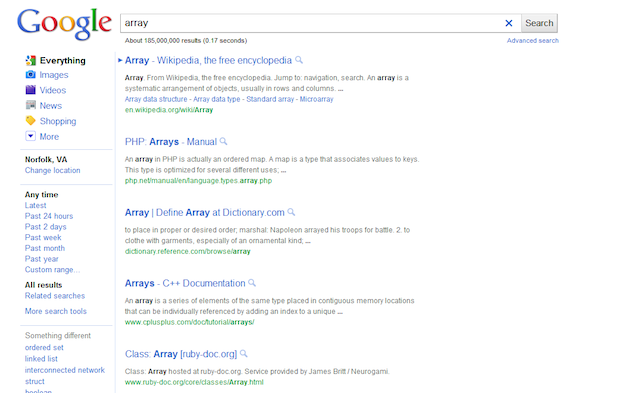Screen dimensions: 620x393
Task: Click www.ruby-doc.org URL text
Action: pos(194,382)
